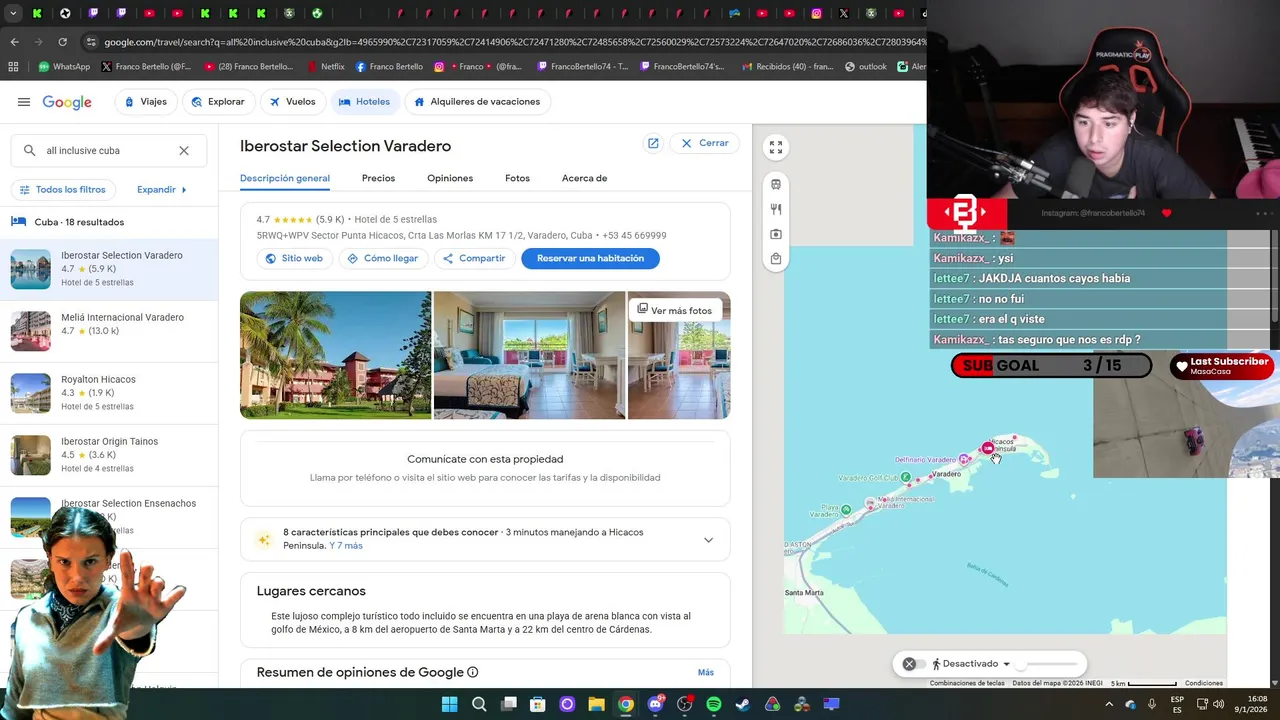Open Microsoft Store from the taskbar
Screen dimensions: 1280x720
537,704
